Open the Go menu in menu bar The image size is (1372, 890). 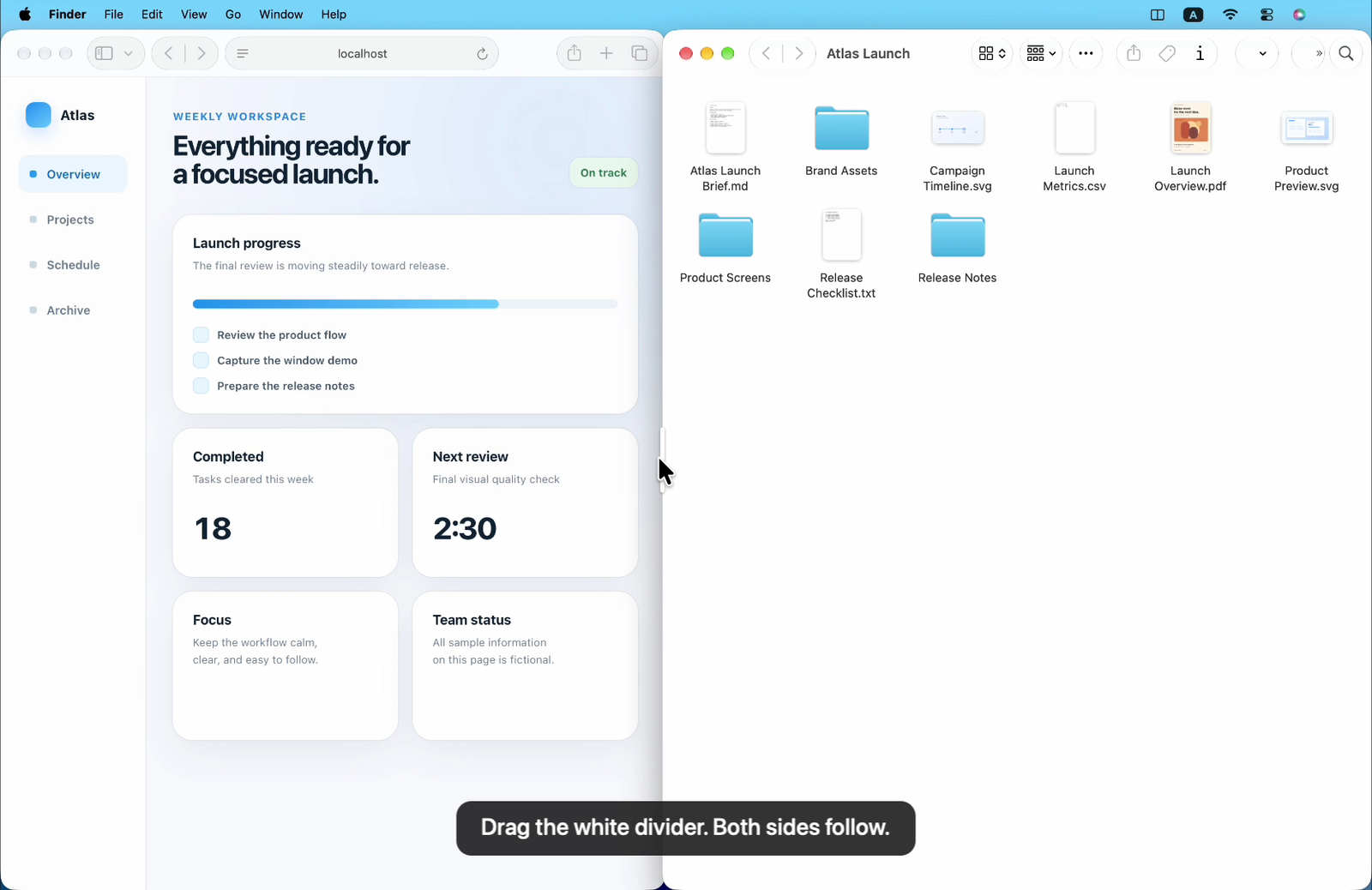pos(232,15)
